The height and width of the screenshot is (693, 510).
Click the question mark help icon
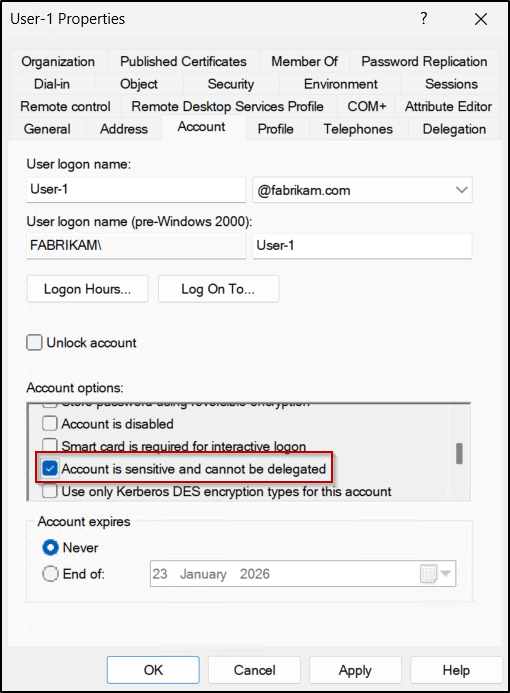(x=424, y=19)
